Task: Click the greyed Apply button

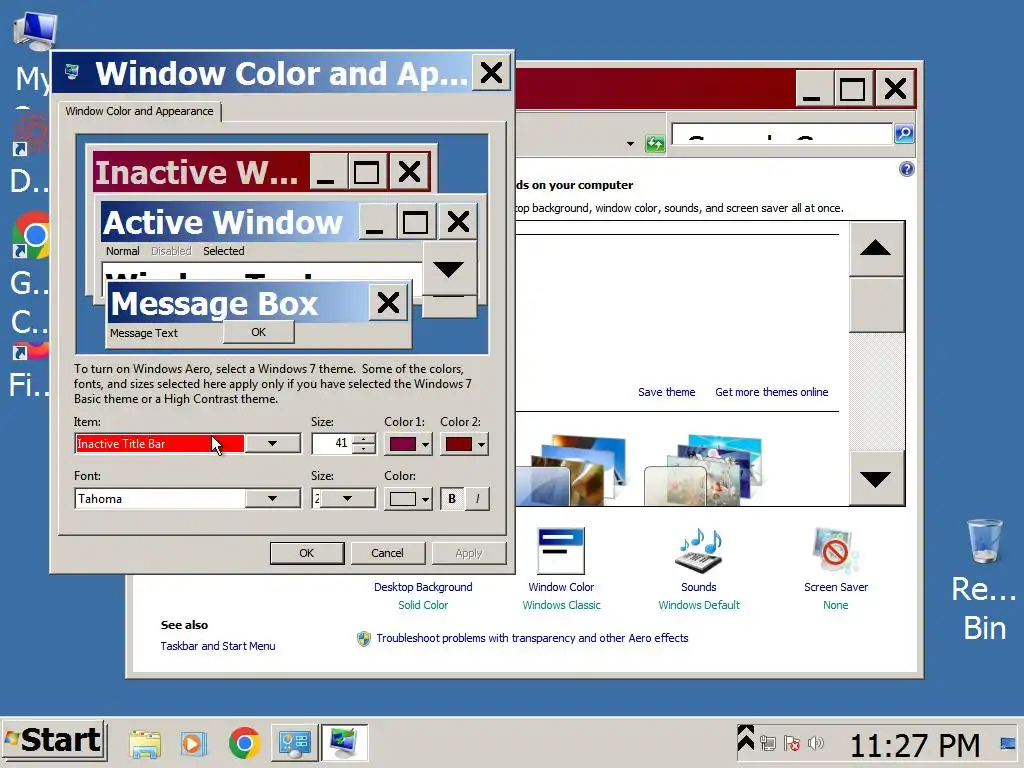Action: 468,553
